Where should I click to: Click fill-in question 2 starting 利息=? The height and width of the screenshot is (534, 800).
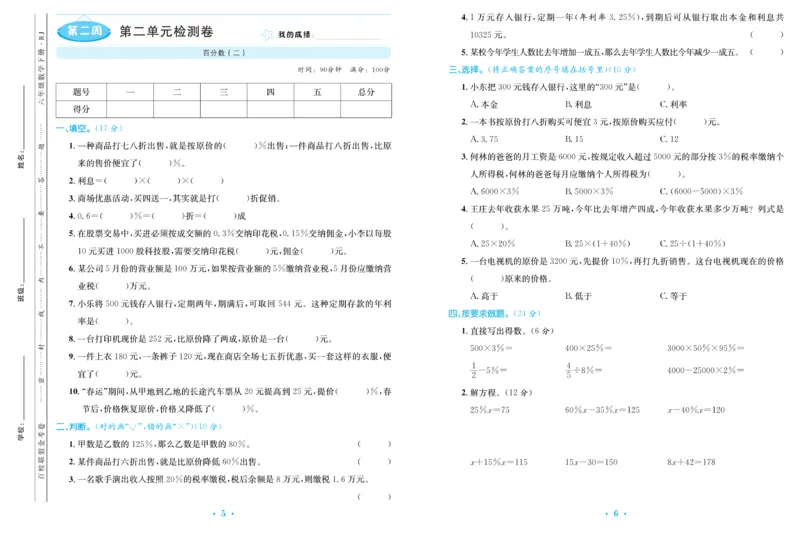tap(146, 181)
